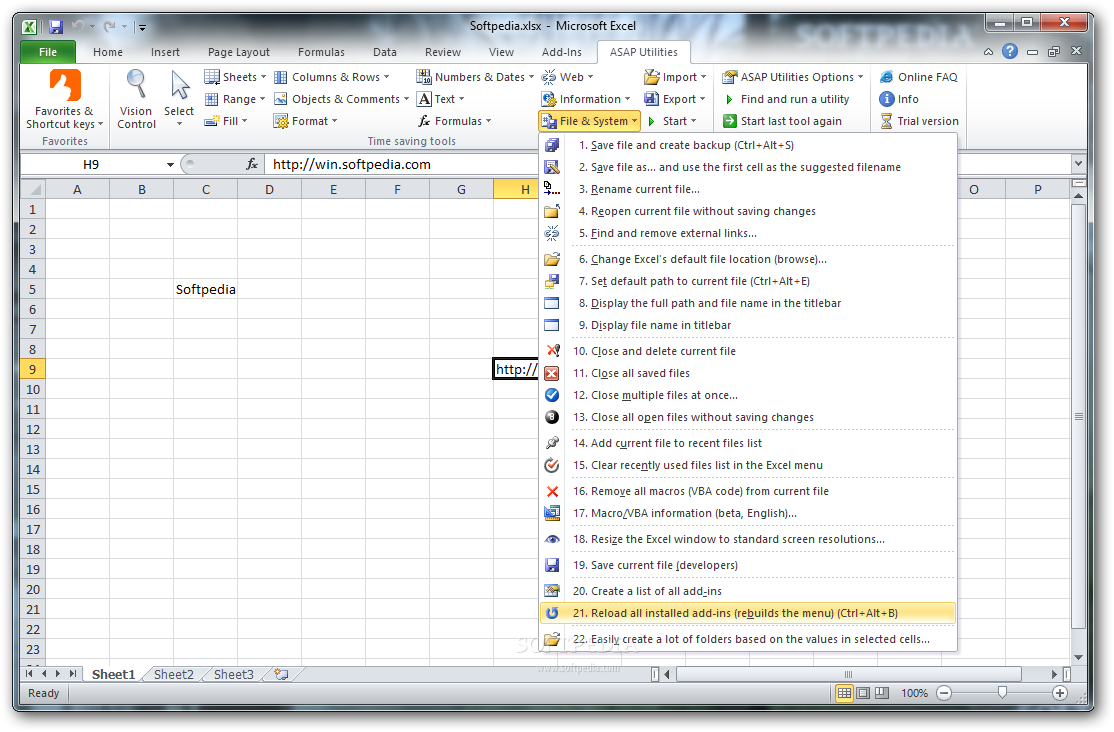Click the Insert Function fx icon
The image size is (1114, 732).
click(252, 164)
